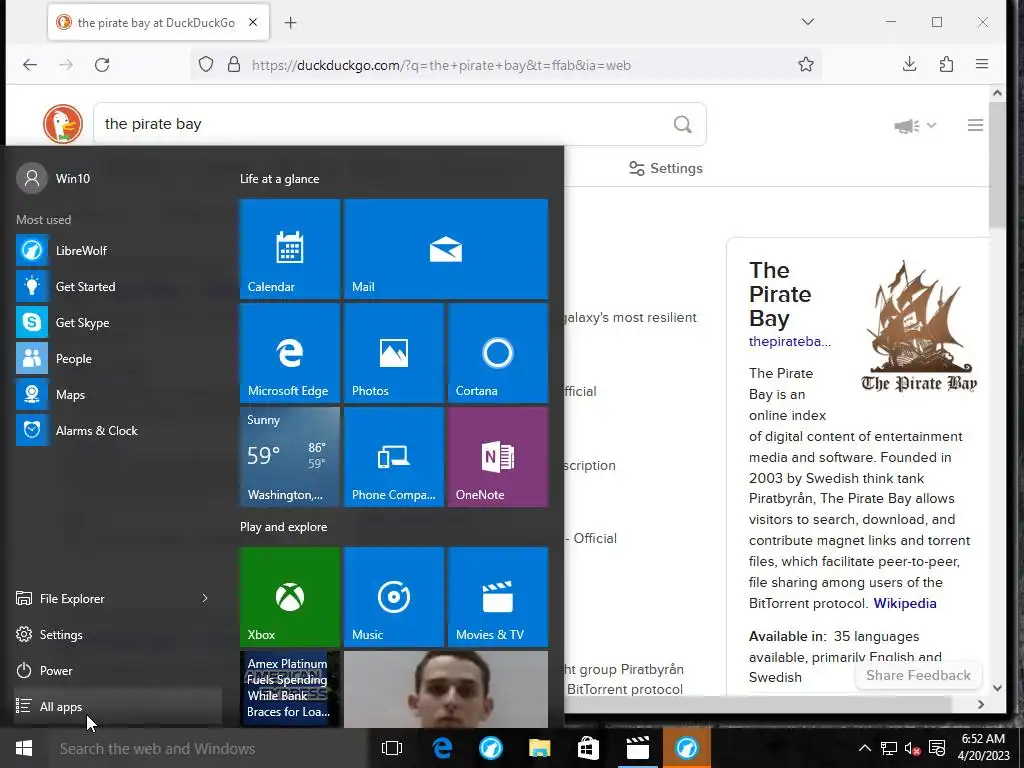Viewport: 1024px width, 768px height.
Task: Expand the File Explorer jump list arrow
Action: (x=205, y=598)
